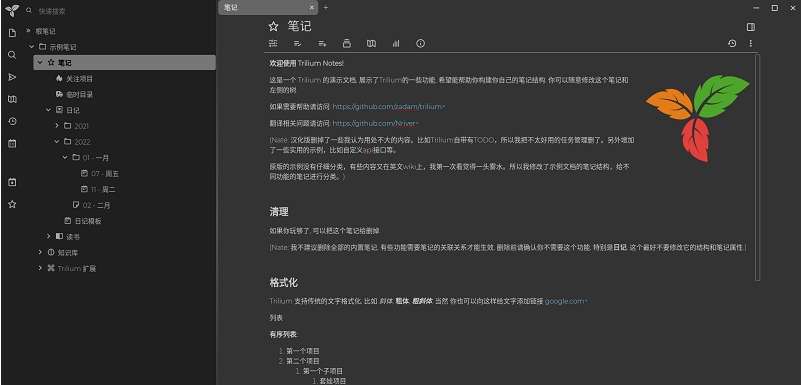
Task: Open the Note Map ribbon icon
Action: (371, 43)
